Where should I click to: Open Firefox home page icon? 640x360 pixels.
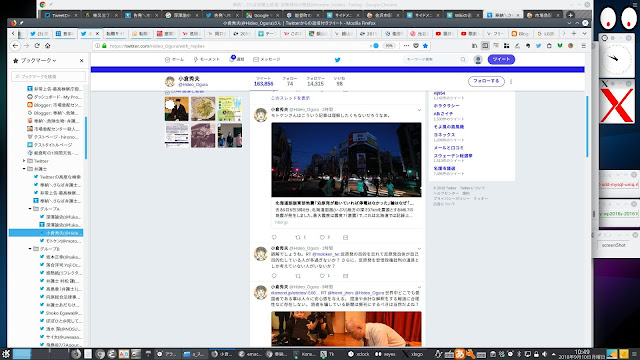[x=47, y=46]
